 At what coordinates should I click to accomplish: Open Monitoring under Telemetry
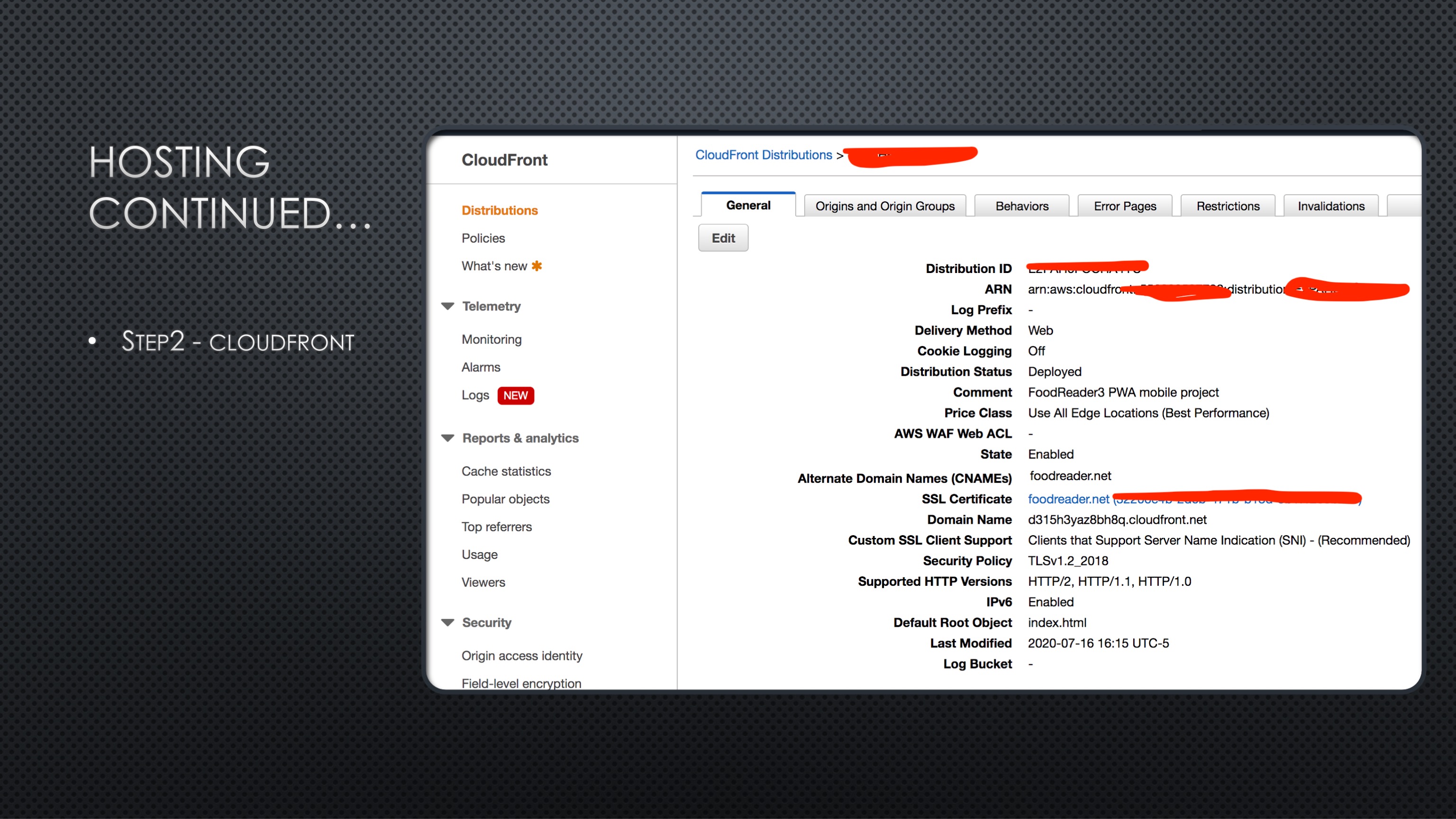coord(491,339)
